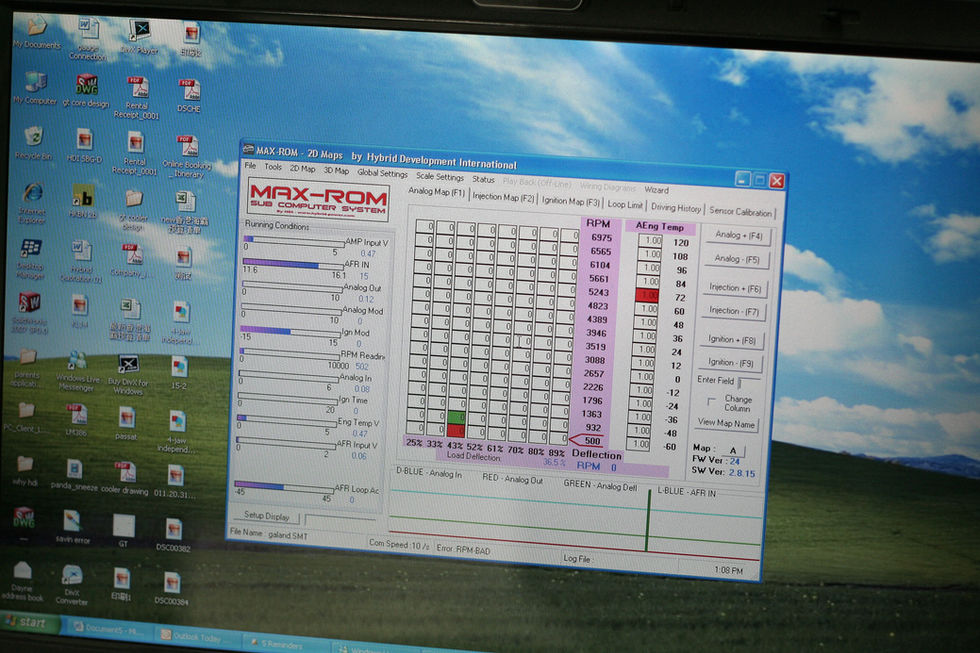980x653 pixels.
Task: Click the AFR IN gauge bar
Action: coord(292,264)
